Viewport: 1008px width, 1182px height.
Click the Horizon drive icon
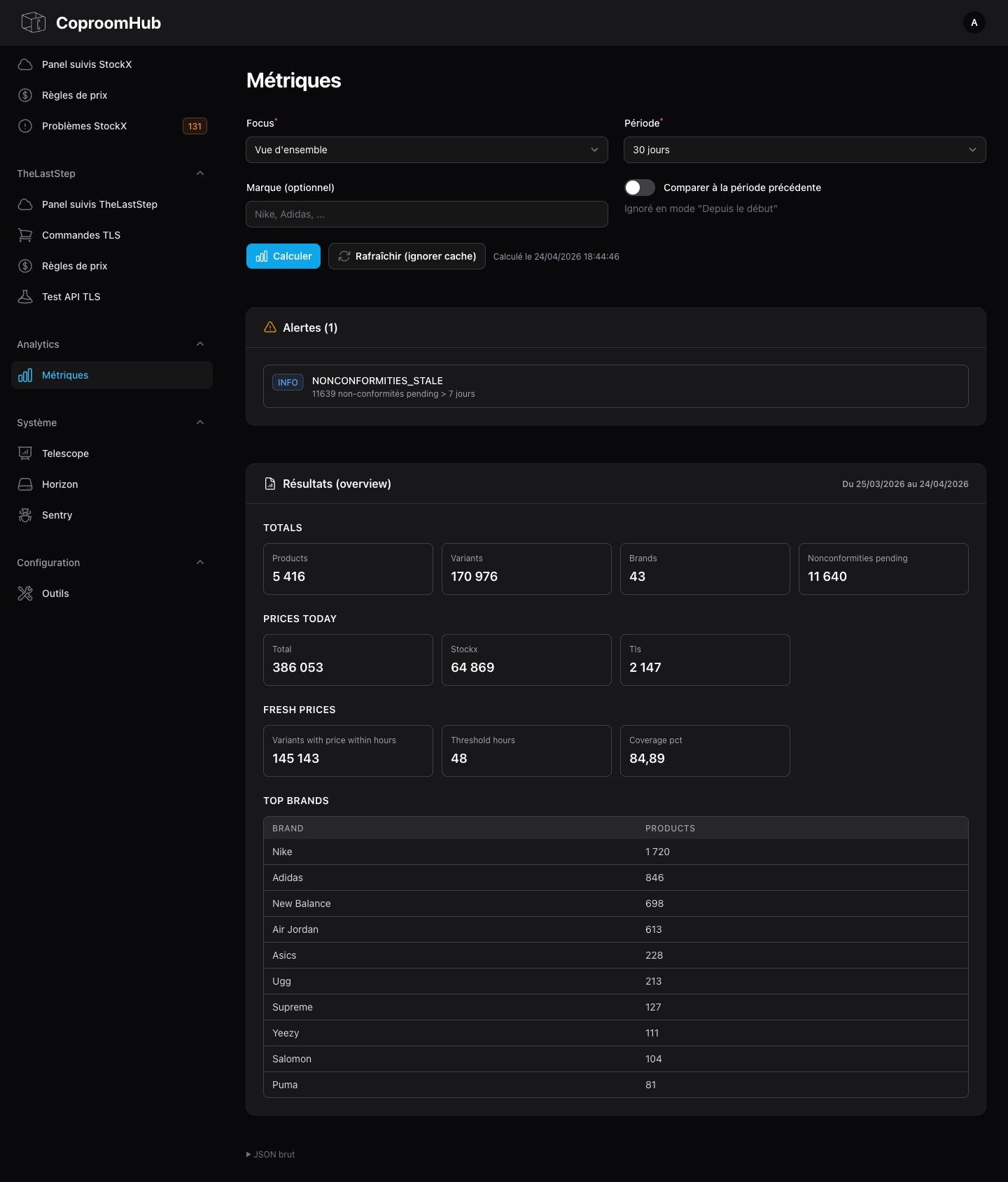coord(25,484)
